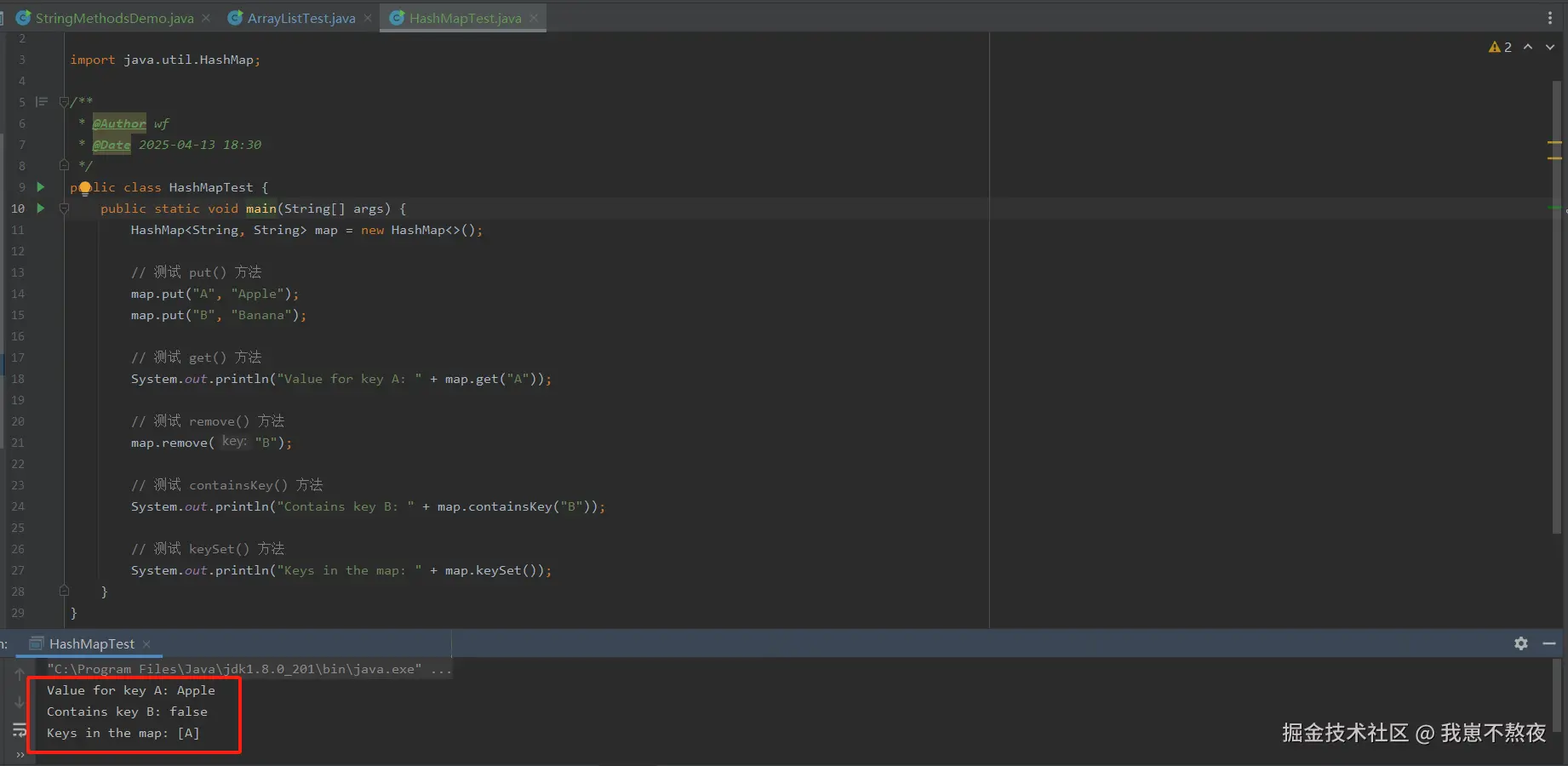Click console output "Keys in the map: [A]"
The image size is (1568, 766).
coord(123,733)
